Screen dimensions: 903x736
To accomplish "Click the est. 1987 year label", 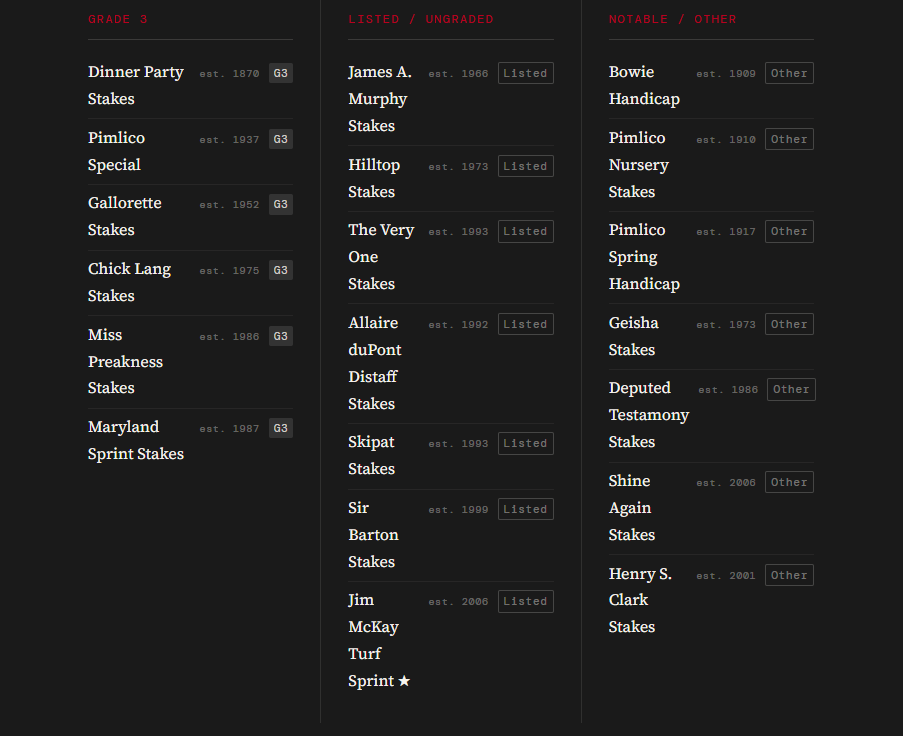I will [x=229, y=428].
